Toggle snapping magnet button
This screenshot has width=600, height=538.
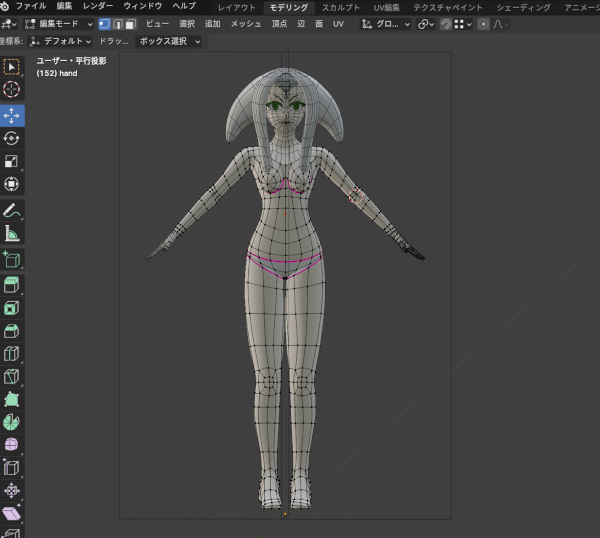[x=445, y=24]
